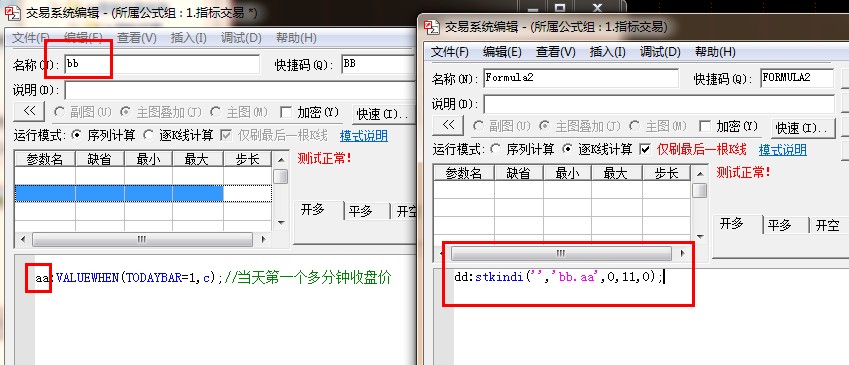Select 主图(M) radio in left window

(239, 112)
